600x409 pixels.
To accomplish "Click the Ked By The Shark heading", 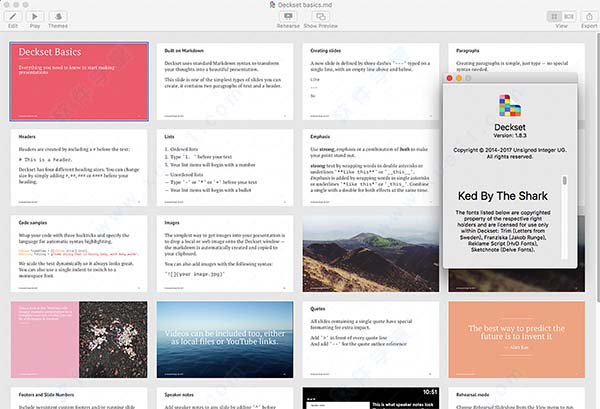I will (x=503, y=196).
